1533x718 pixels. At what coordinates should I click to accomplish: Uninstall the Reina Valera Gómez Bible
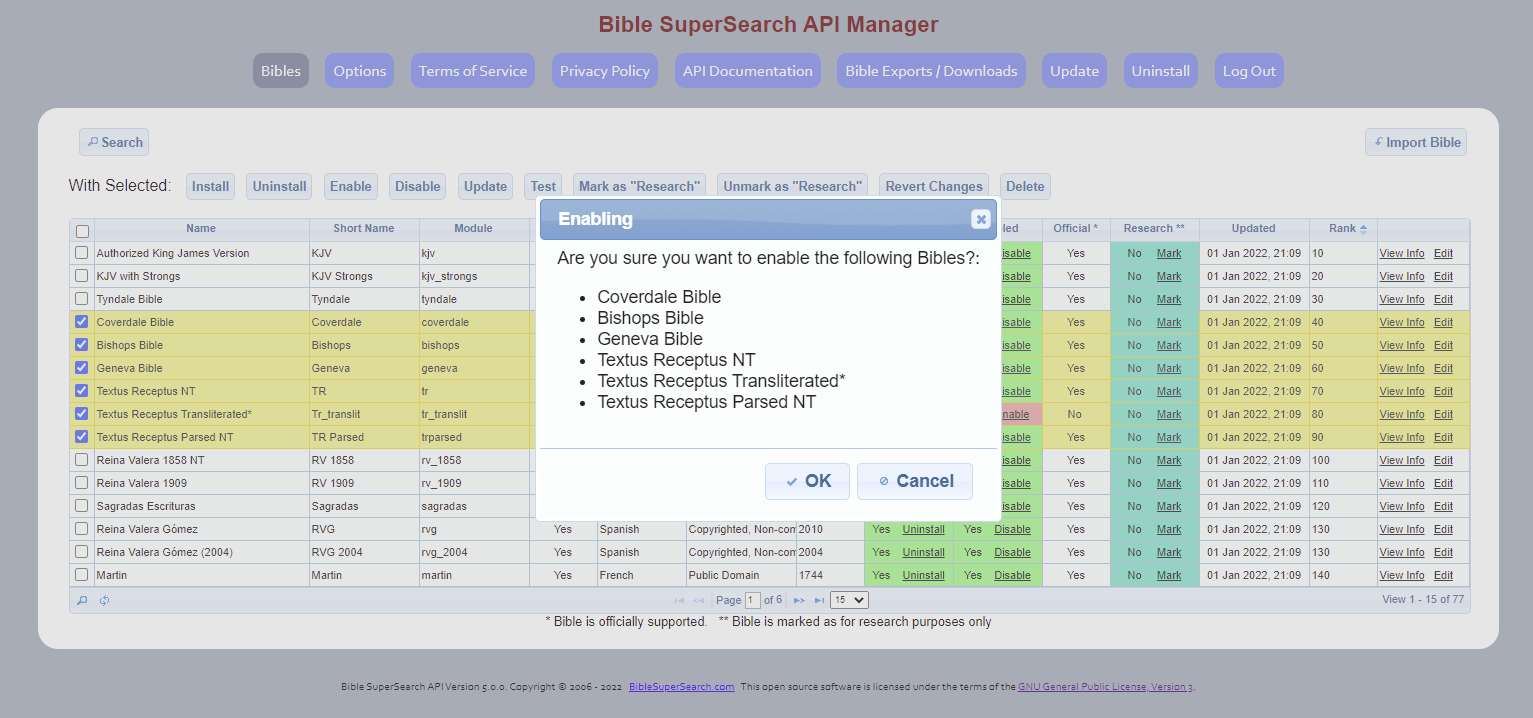tap(923, 529)
